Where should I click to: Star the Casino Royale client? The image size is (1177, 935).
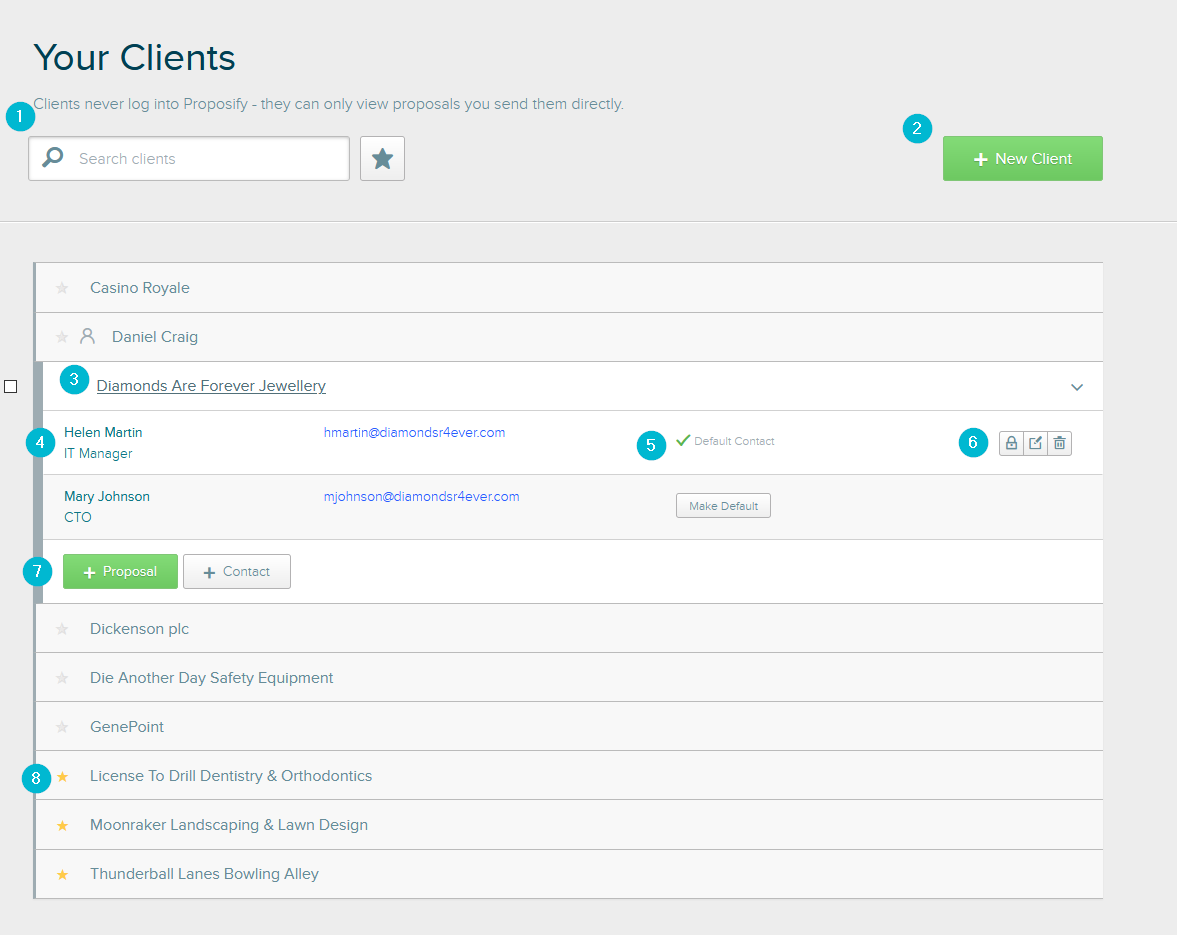coord(62,288)
